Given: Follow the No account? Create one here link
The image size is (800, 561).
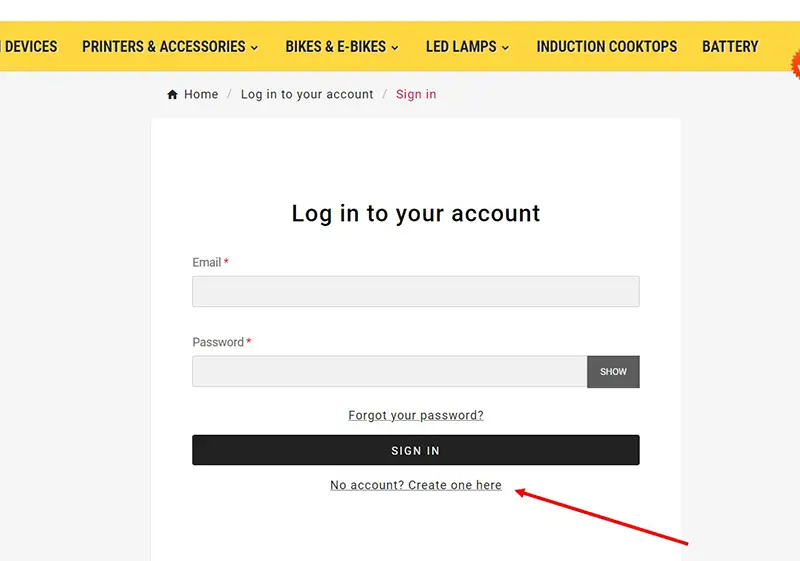Looking at the screenshot, I should 416,485.
